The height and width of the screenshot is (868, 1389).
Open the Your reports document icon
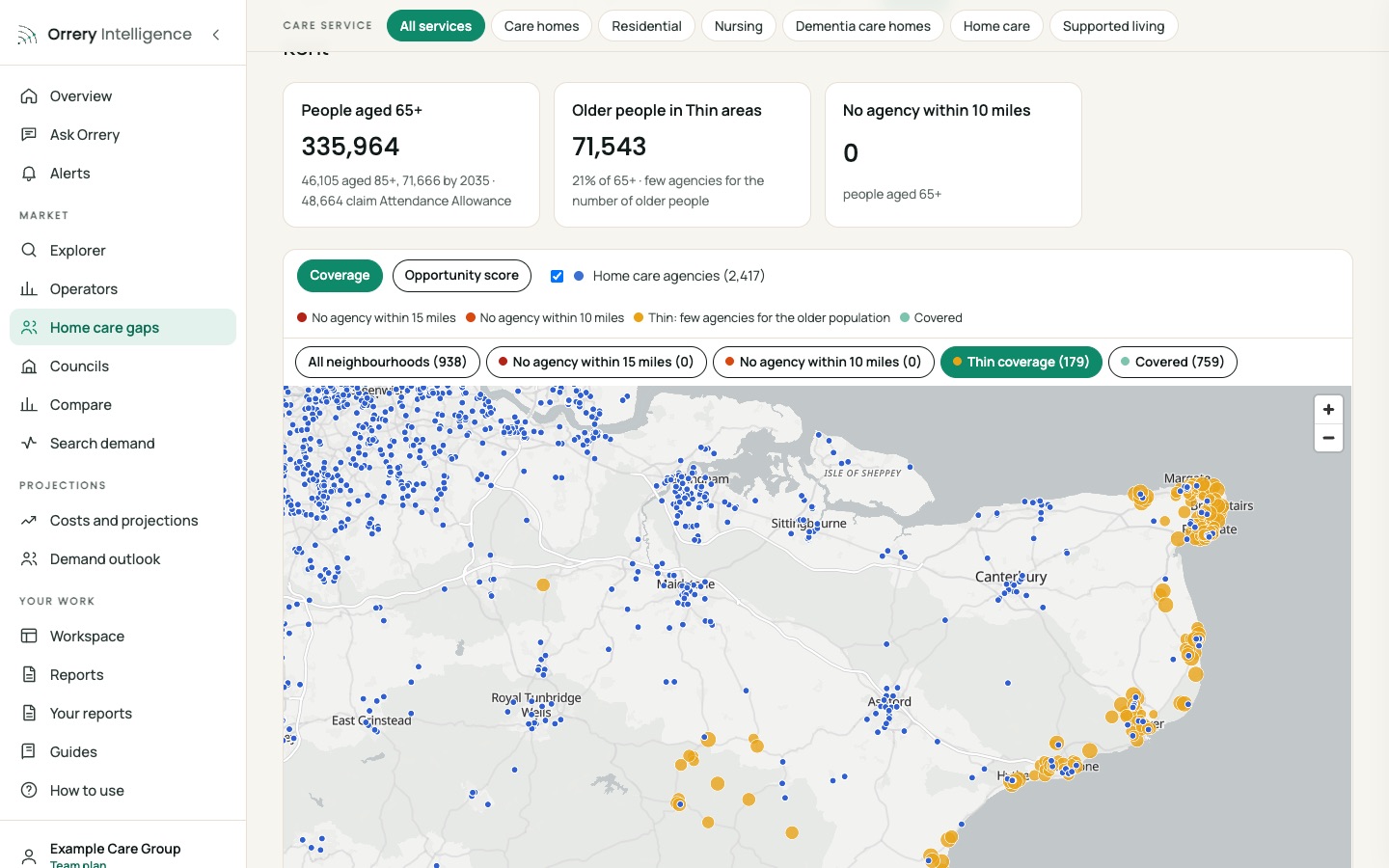(29, 714)
